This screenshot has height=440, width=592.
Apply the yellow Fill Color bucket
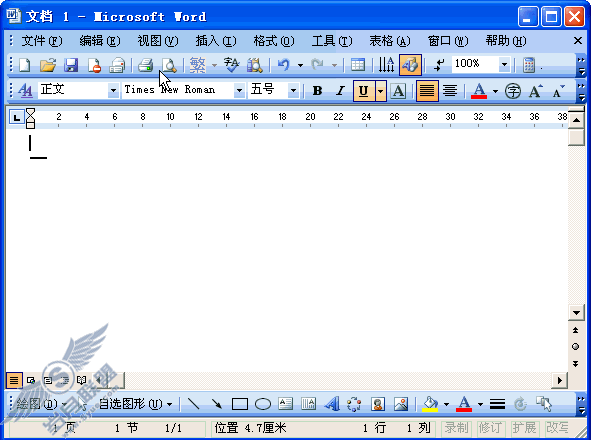pyautogui.click(x=430, y=404)
